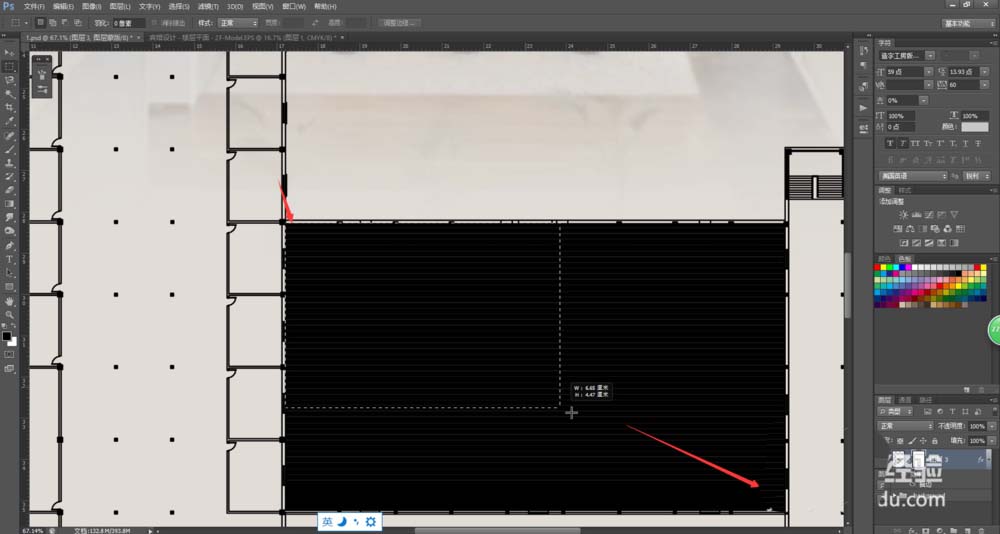Select the Horizontal Type tool
Viewport: 1000px width, 534px height.
tap(10, 259)
